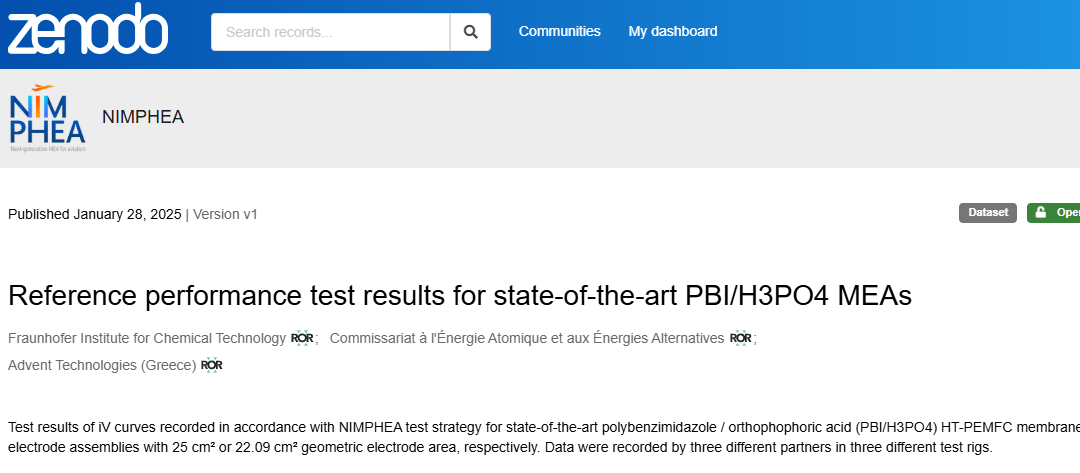Open ROR icon next to Commissariat à l'Énergie Atomique
The height and width of the screenshot is (473, 1080).
(740, 338)
